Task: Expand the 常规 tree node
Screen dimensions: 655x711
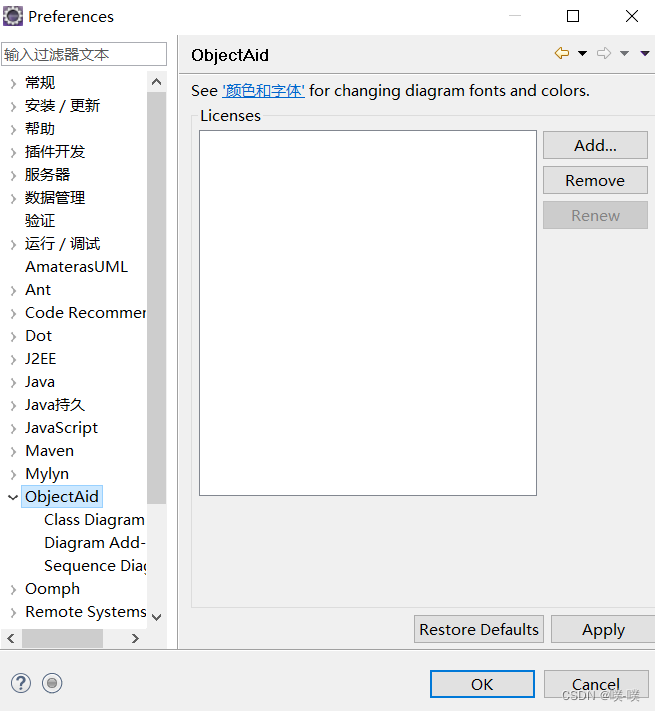Action: [13, 83]
